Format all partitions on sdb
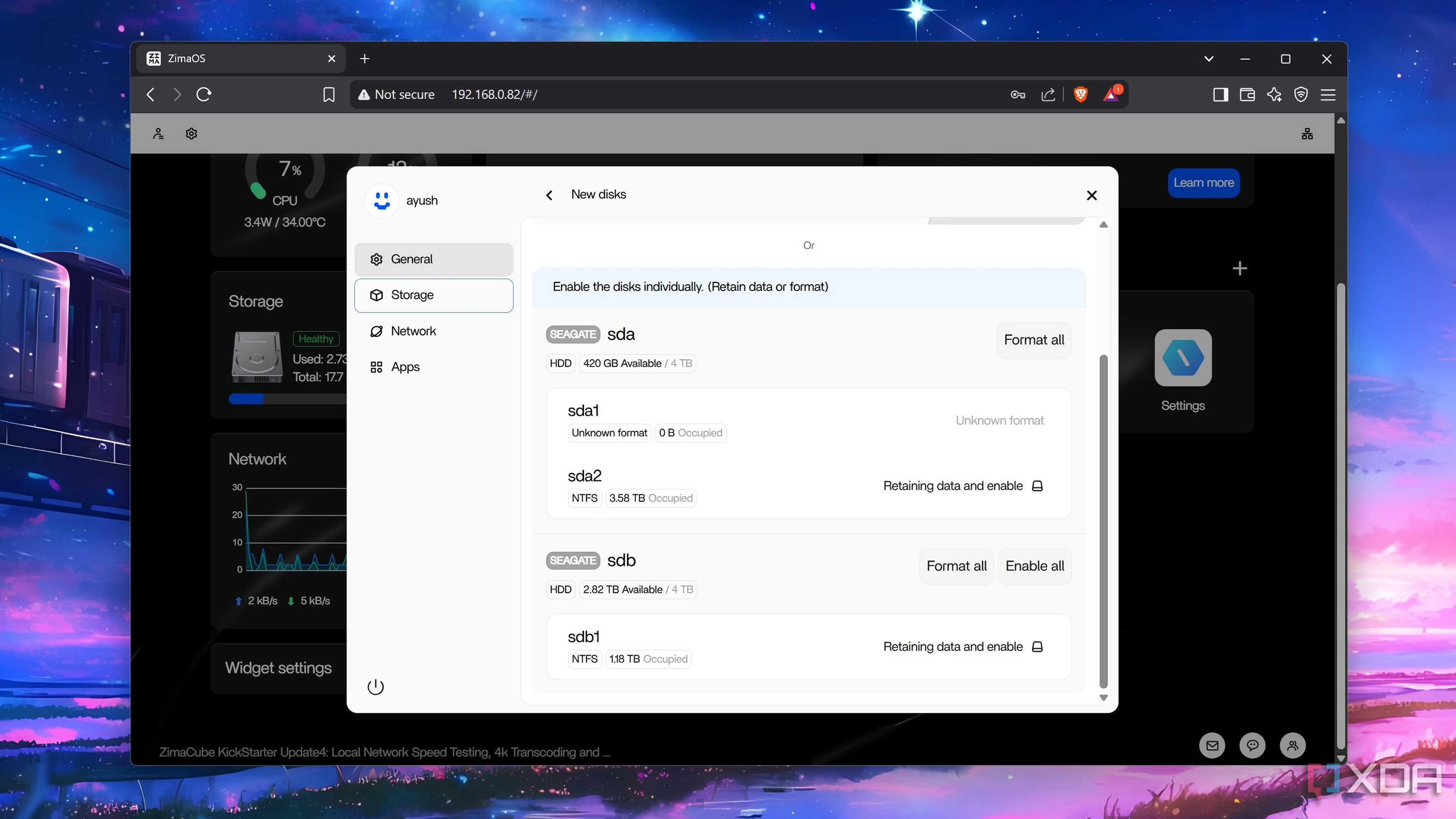 [956, 566]
